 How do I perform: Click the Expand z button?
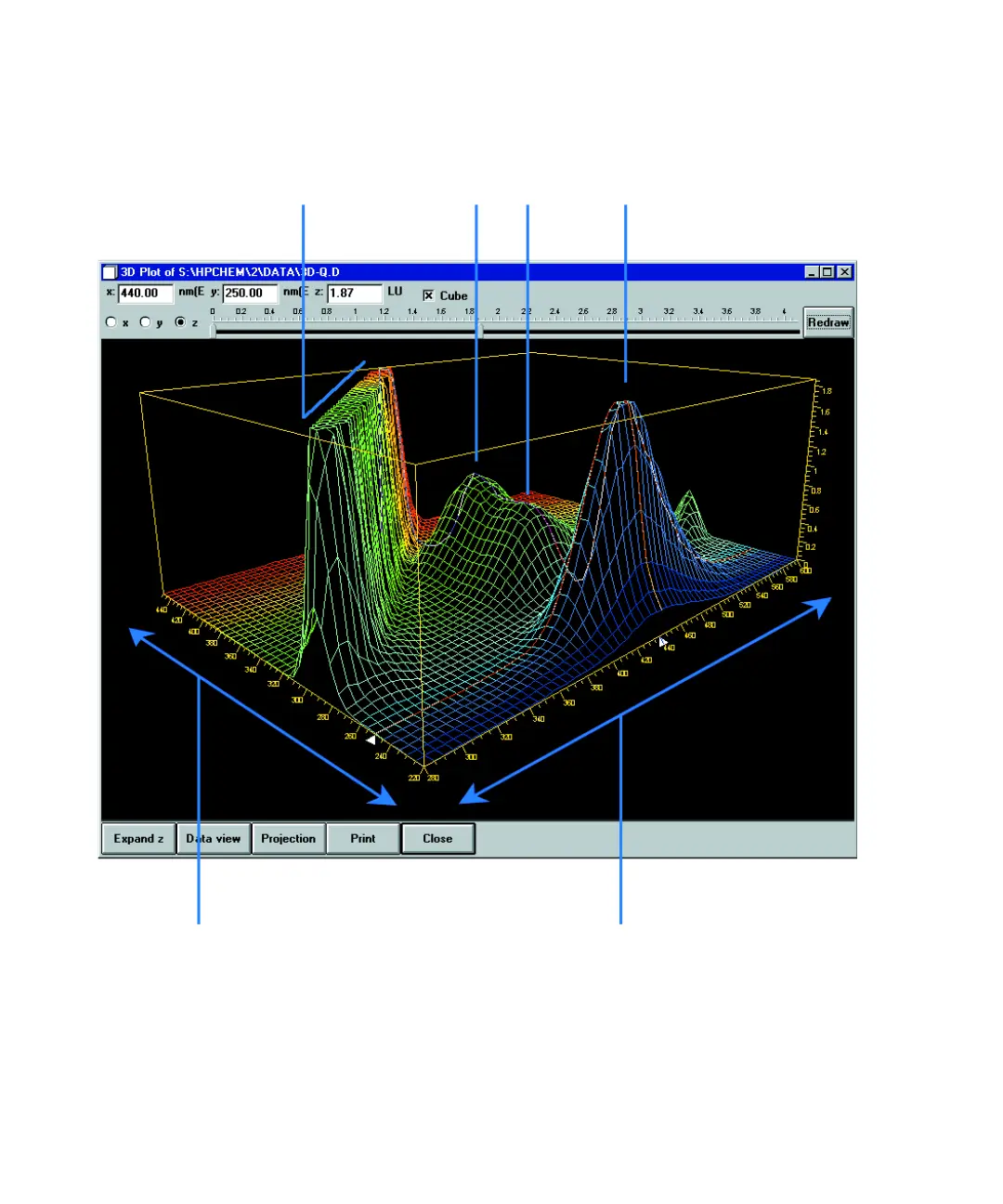(138, 839)
